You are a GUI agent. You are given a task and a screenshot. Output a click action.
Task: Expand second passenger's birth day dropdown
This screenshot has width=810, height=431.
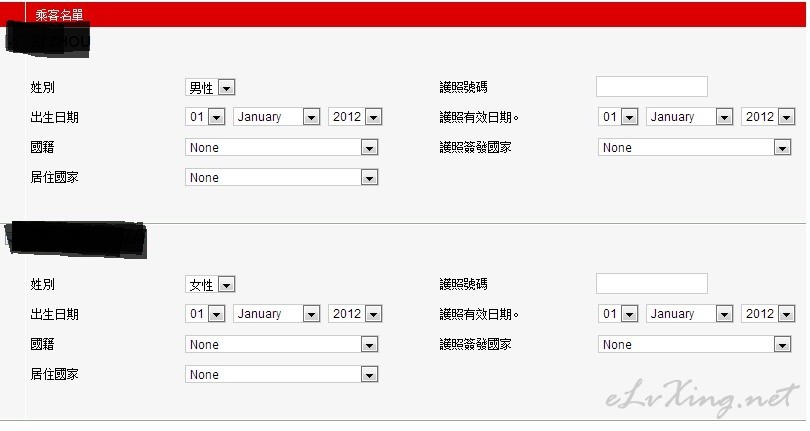coord(205,314)
